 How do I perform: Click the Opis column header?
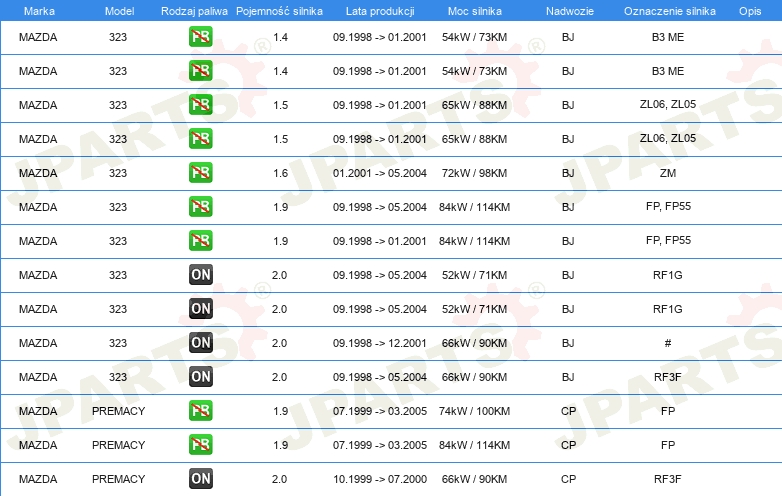tap(750, 11)
